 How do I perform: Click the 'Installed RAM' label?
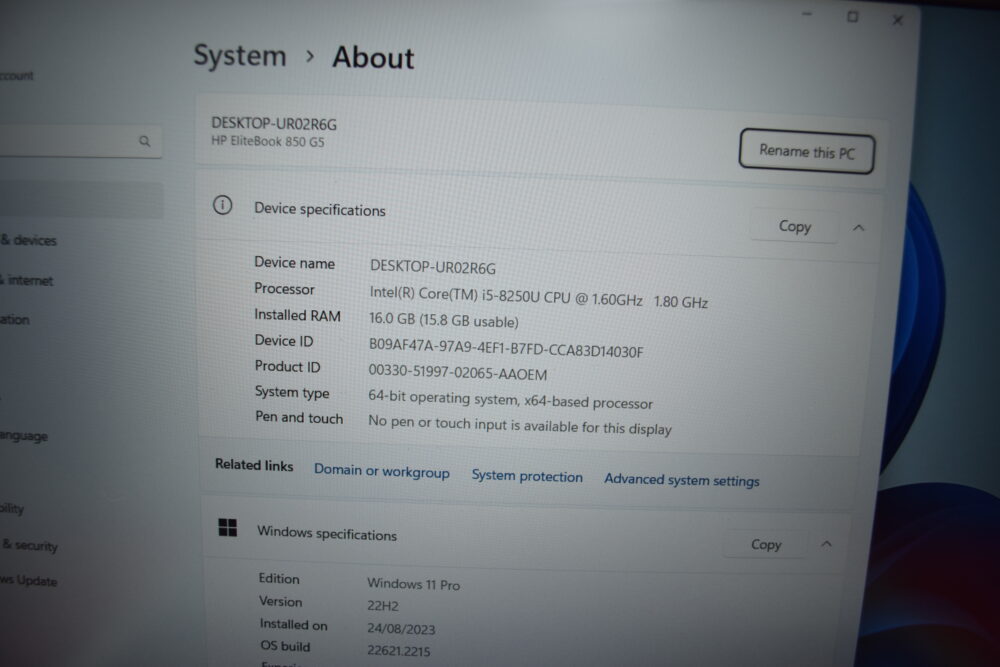coord(297,315)
